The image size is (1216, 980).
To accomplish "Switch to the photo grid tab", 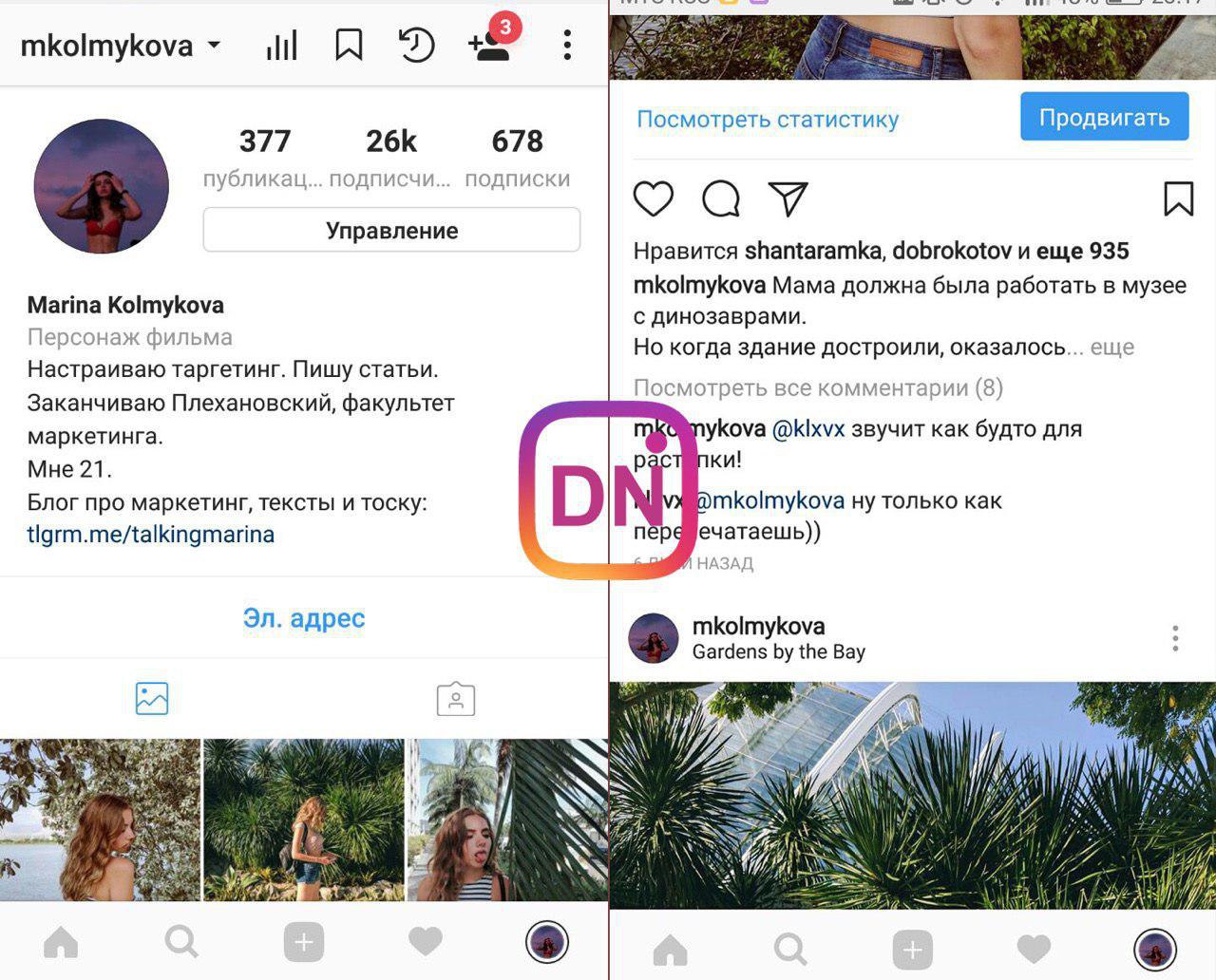I will click(x=152, y=698).
